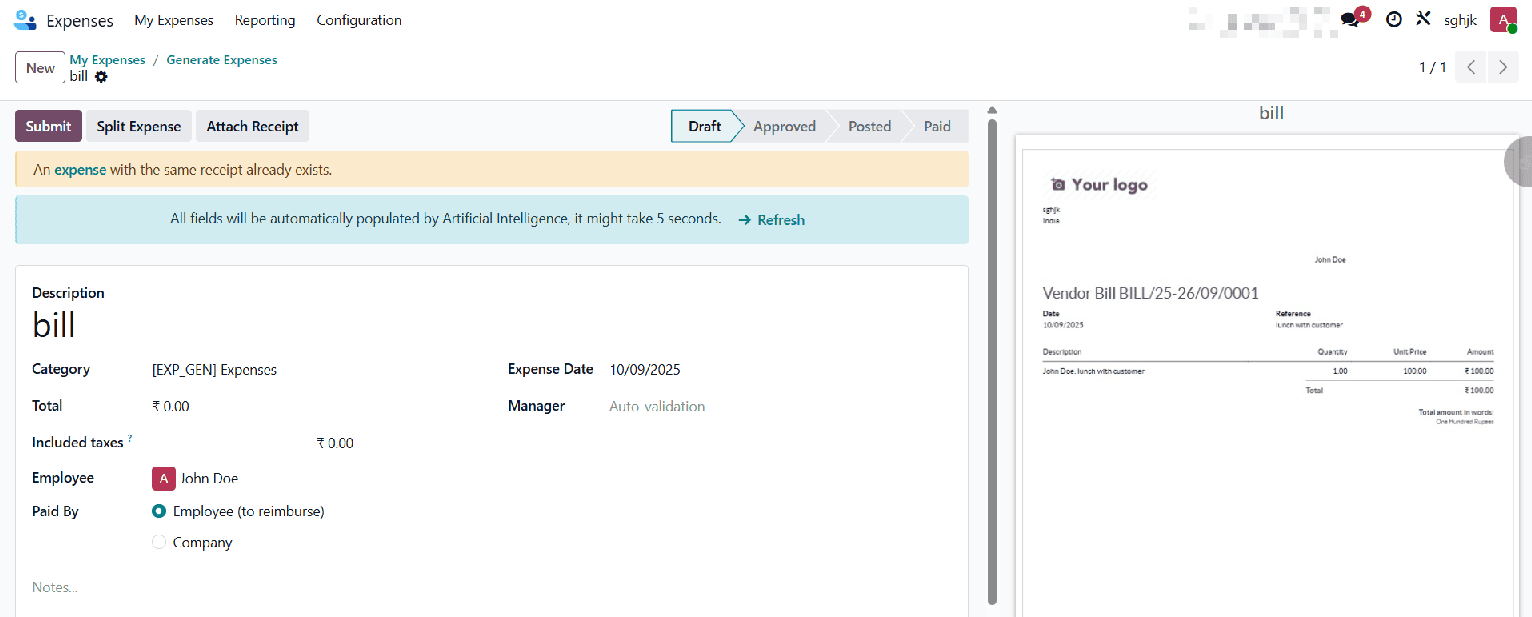Click John Doe's employee avatar badge
The width and height of the screenshot is (1532, 617).
point(163,479)
